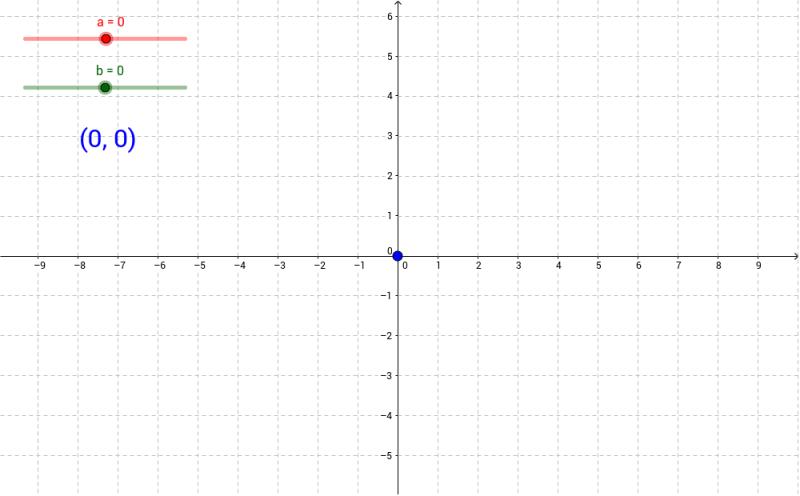Click x-axis label -1

pyautogui.click(x=360, y=265)
